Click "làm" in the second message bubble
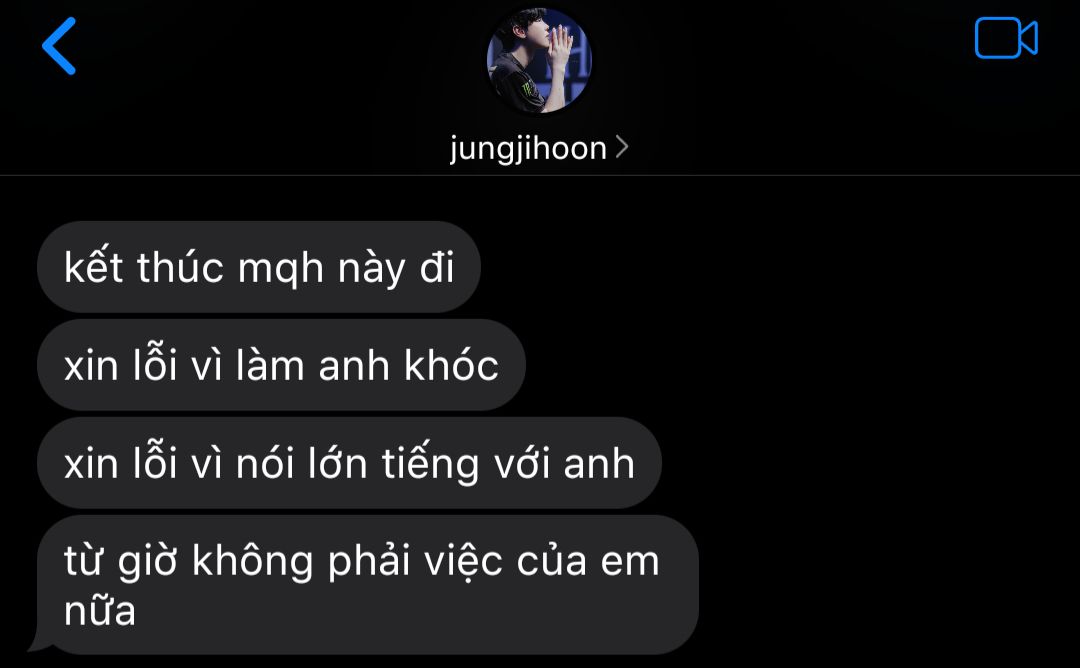 click(269, 365)
